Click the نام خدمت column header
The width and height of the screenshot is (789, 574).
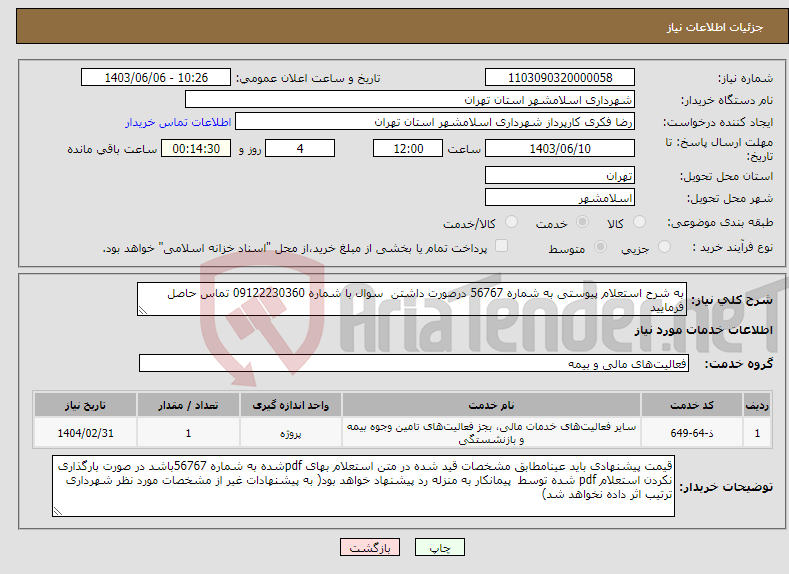[x=491, y=405]
